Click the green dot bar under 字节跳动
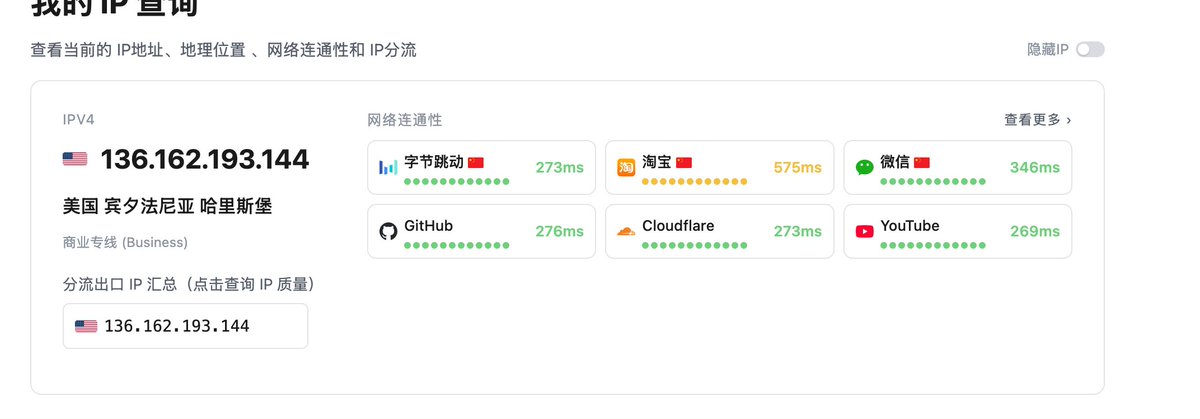 457,181
